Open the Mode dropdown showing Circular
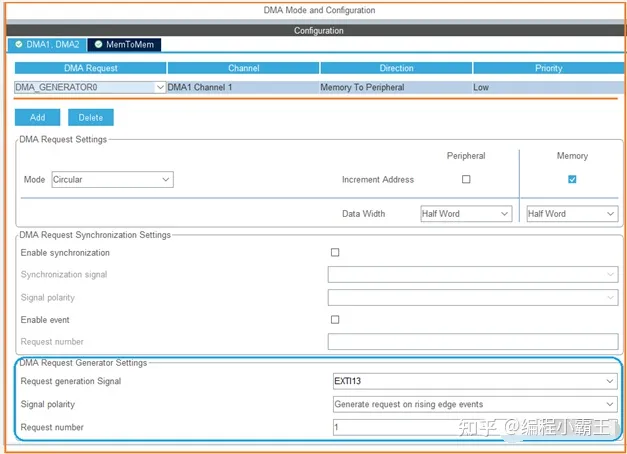The width and height of the screenshot is (627, 454). [x=112, y=180]
